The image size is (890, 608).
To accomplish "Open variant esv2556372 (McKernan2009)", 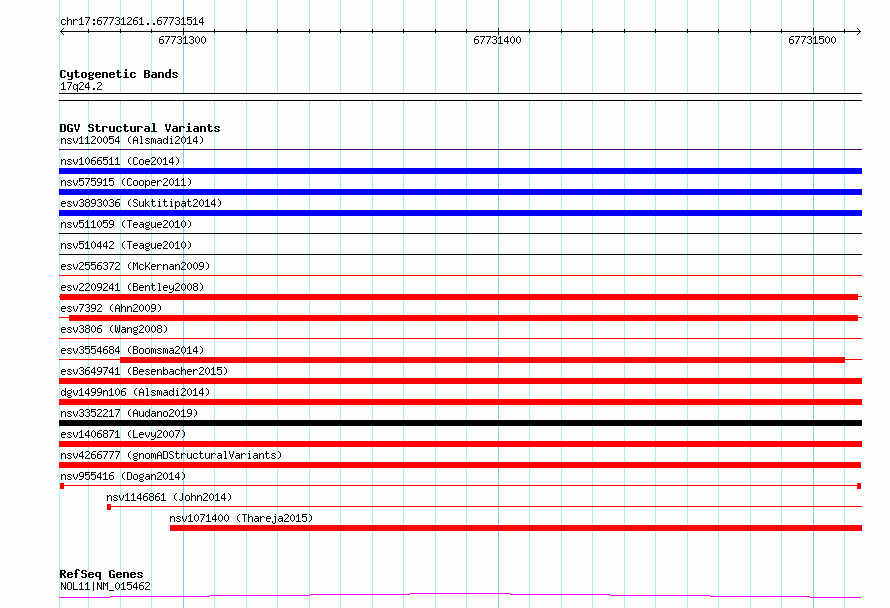I will pyautogui.click(x=135, y=266).
